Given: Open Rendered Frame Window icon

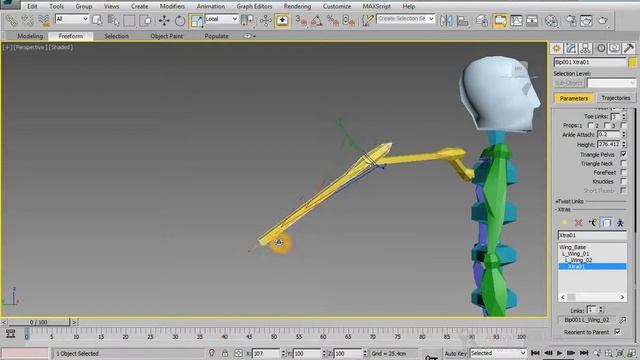Looking at the screenshot, I should point(586,20).
